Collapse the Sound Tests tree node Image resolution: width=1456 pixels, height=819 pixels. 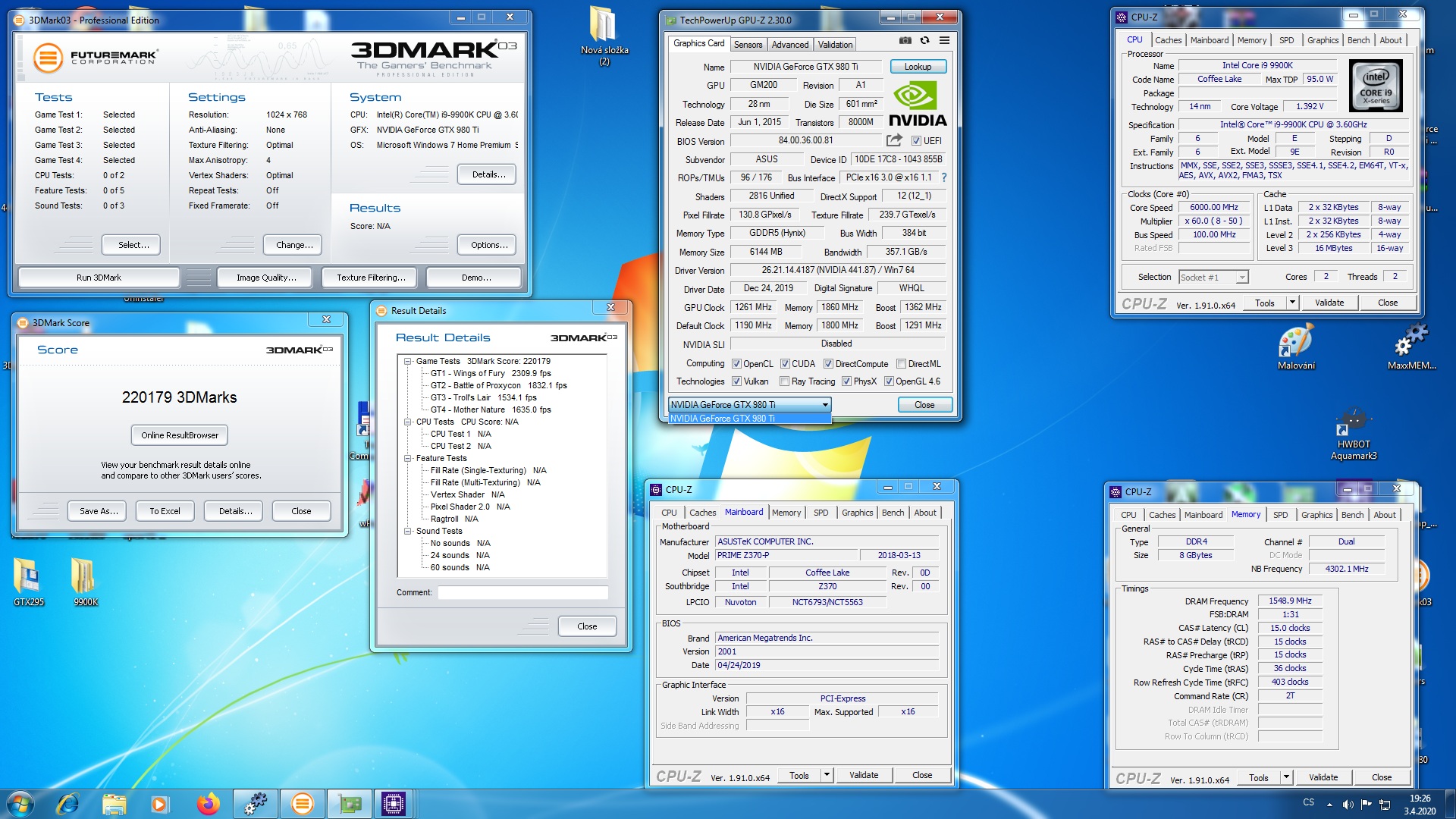[x=408, y=531]
